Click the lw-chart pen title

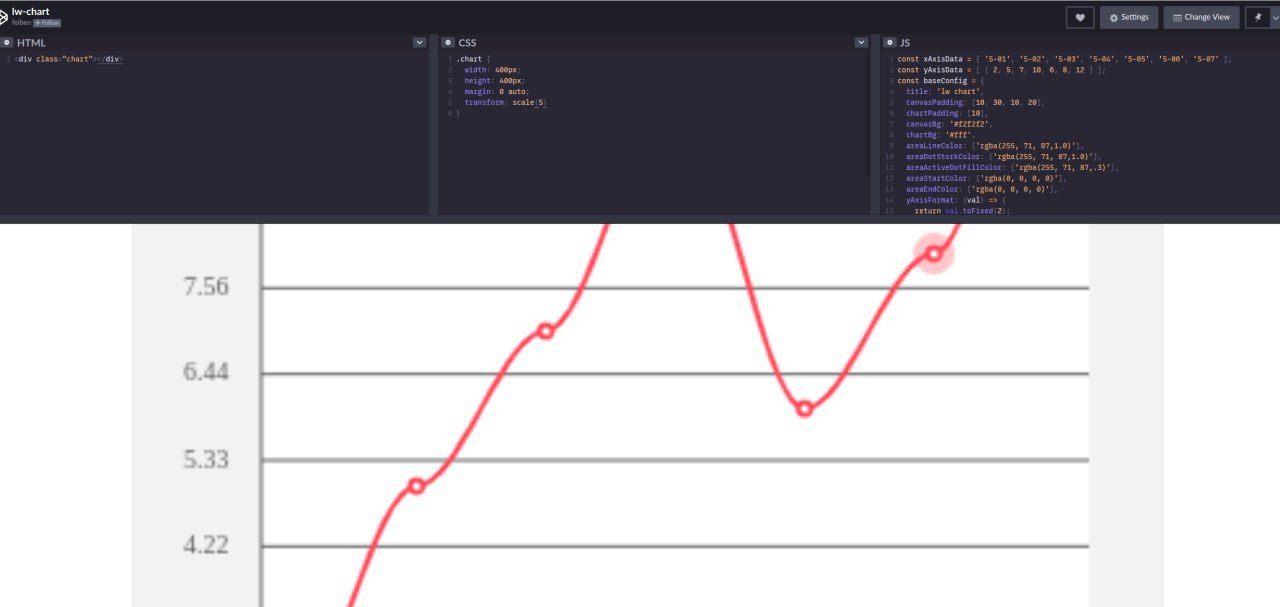[31, 11]
